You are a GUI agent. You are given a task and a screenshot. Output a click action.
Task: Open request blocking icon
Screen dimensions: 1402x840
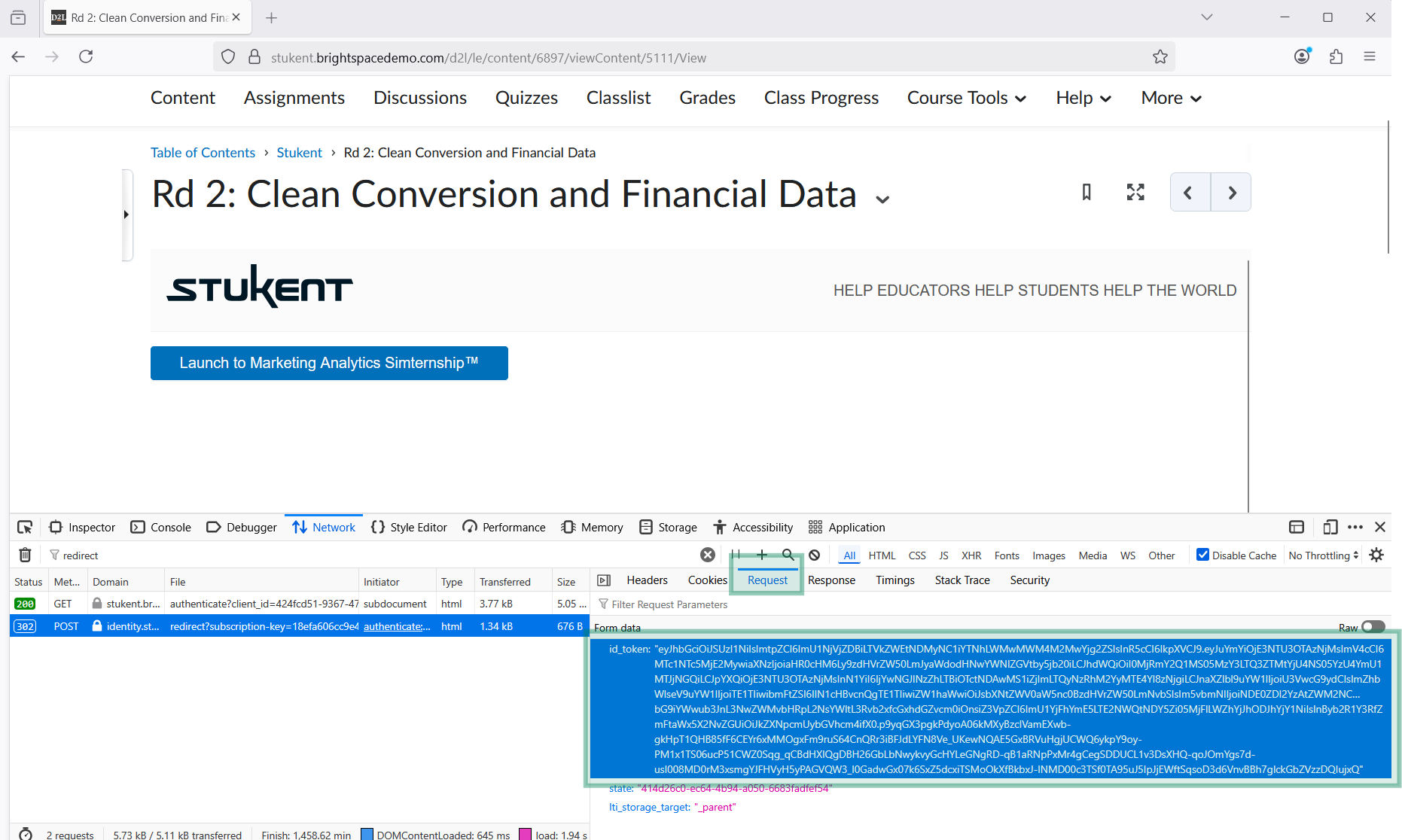click(815, 555)
